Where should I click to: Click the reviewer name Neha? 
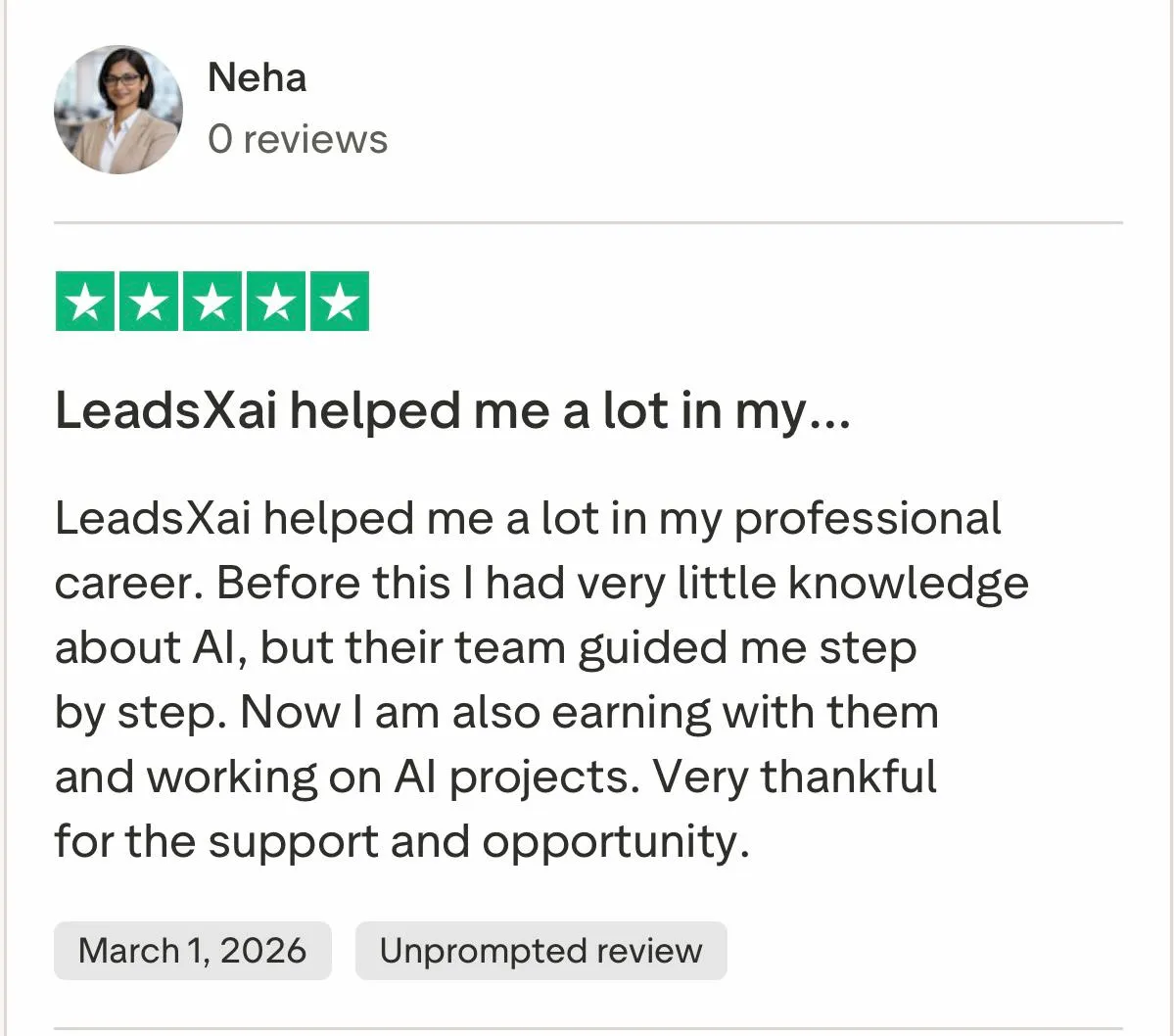pos(257,77)
